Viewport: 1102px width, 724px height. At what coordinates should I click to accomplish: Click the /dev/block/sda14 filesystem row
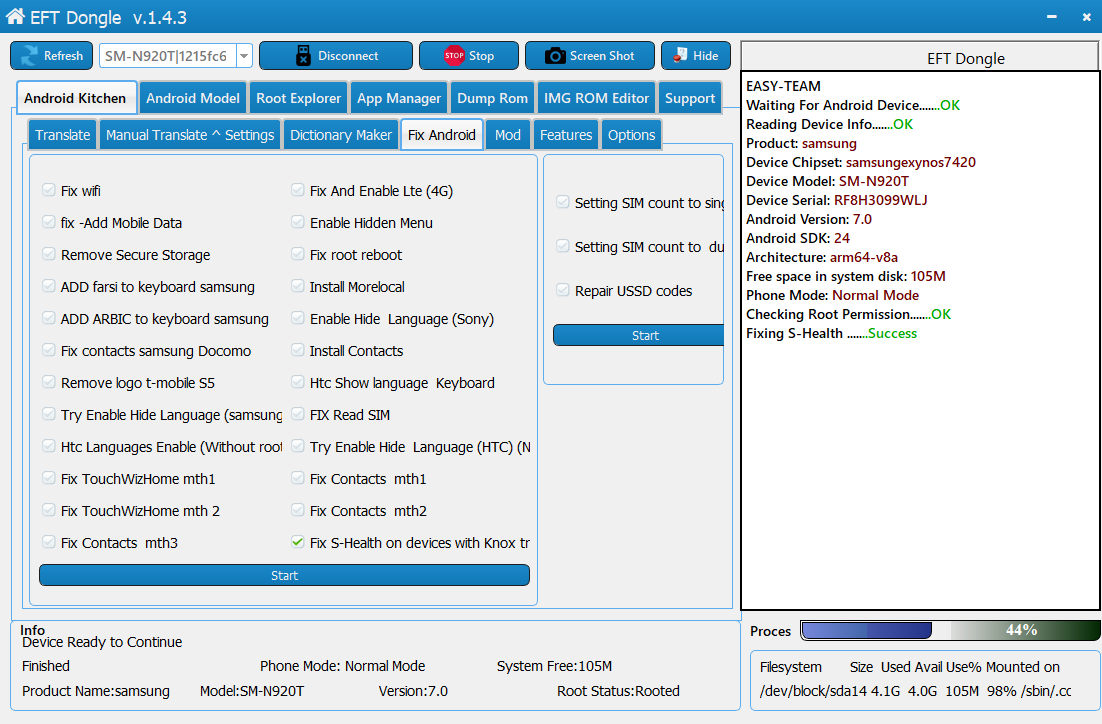pyautogui.click(x=915, y=691)
